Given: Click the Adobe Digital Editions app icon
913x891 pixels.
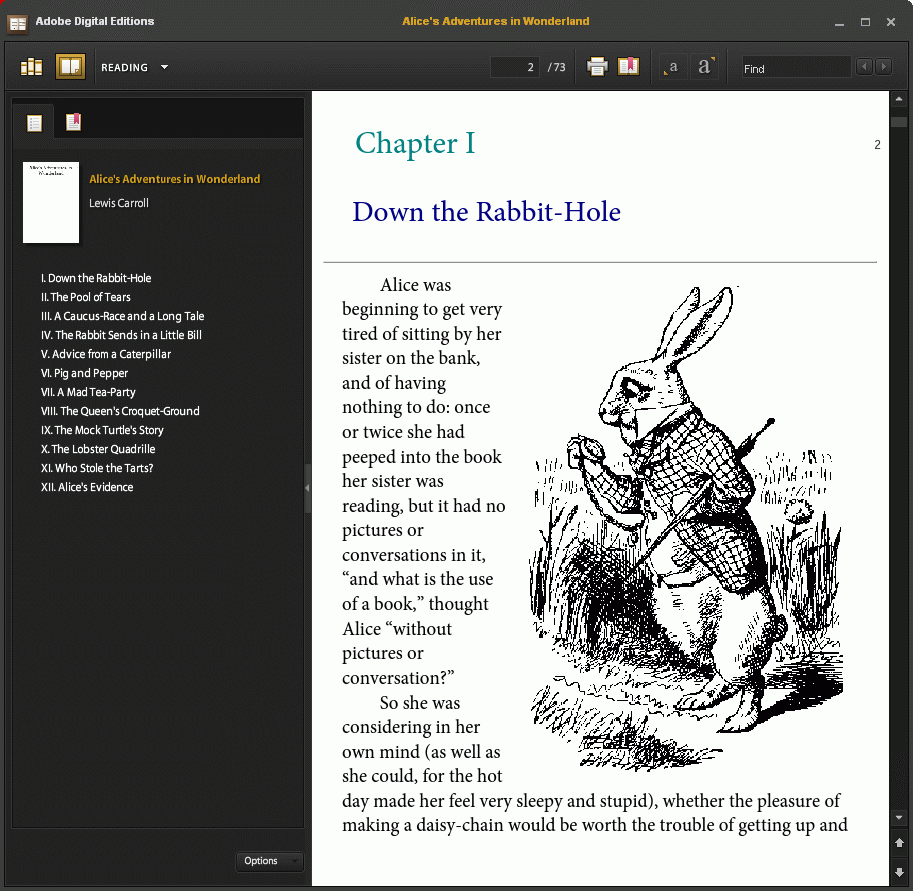Looking at the screenshot, I should click(18, 23).
